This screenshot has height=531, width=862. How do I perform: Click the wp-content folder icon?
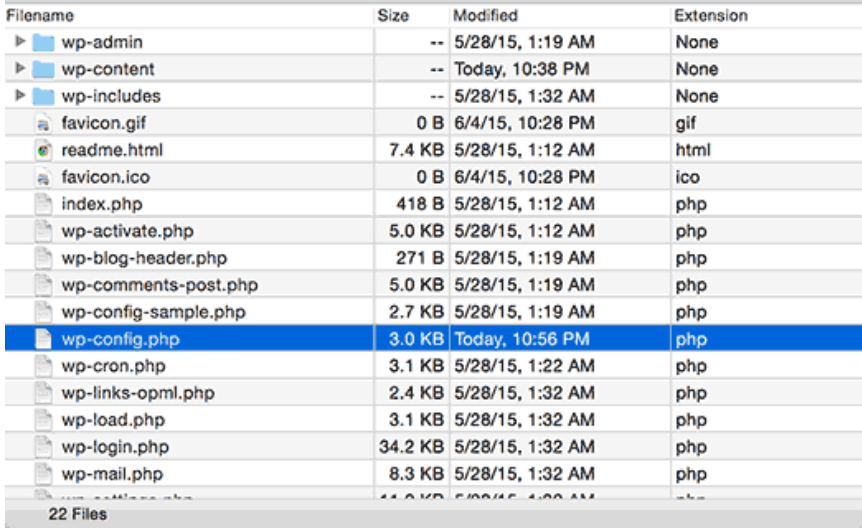click(43, 69)
